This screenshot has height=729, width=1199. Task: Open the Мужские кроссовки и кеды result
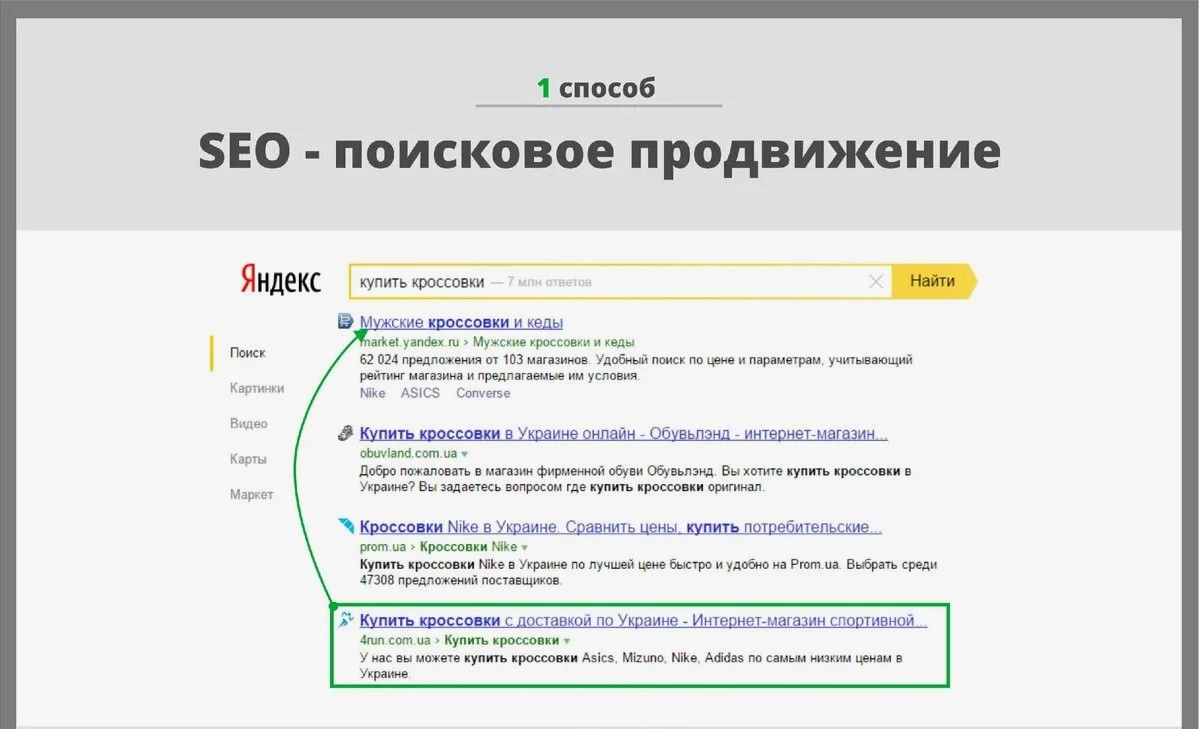coord(461,322)
